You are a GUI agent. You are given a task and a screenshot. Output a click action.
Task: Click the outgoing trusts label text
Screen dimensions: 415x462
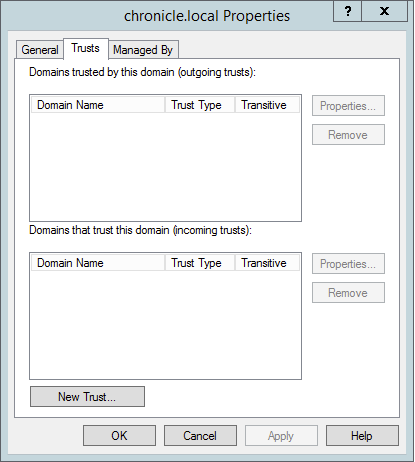(142, 72)
